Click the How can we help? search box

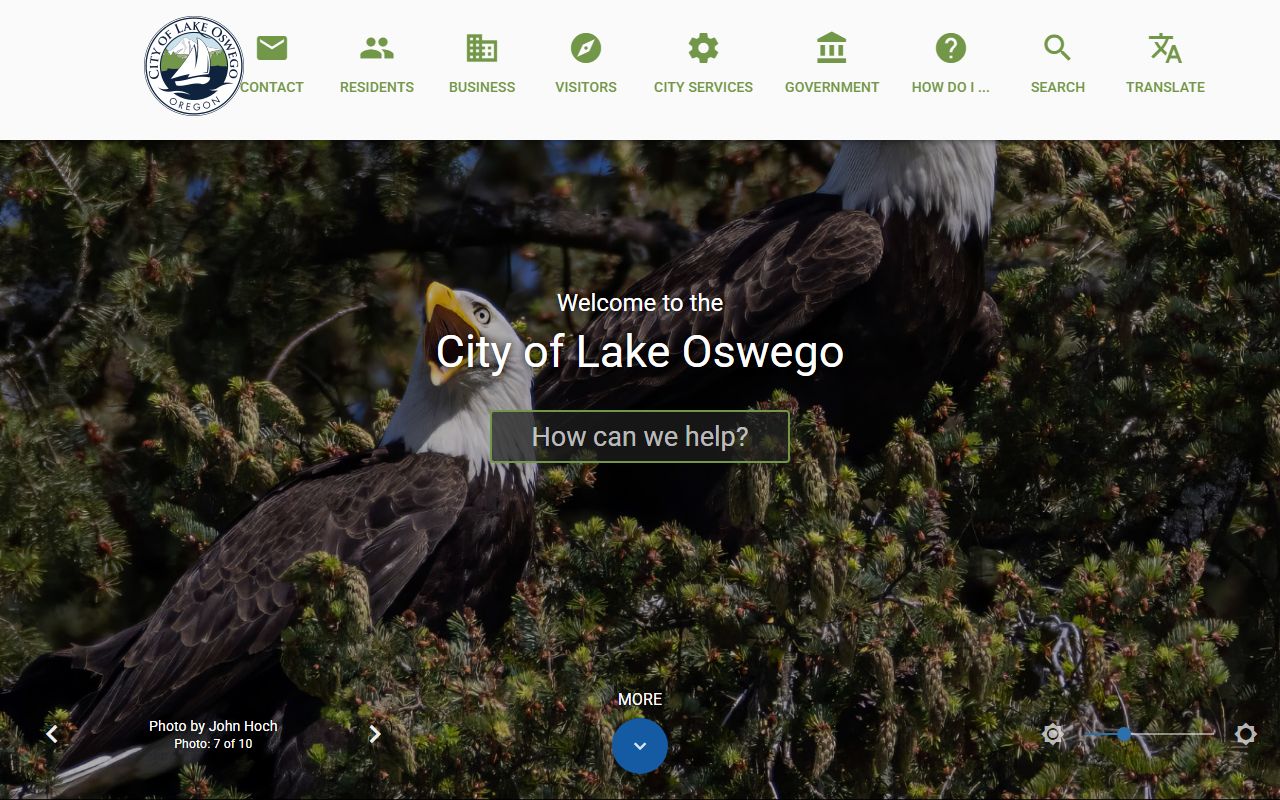point(640,437)
